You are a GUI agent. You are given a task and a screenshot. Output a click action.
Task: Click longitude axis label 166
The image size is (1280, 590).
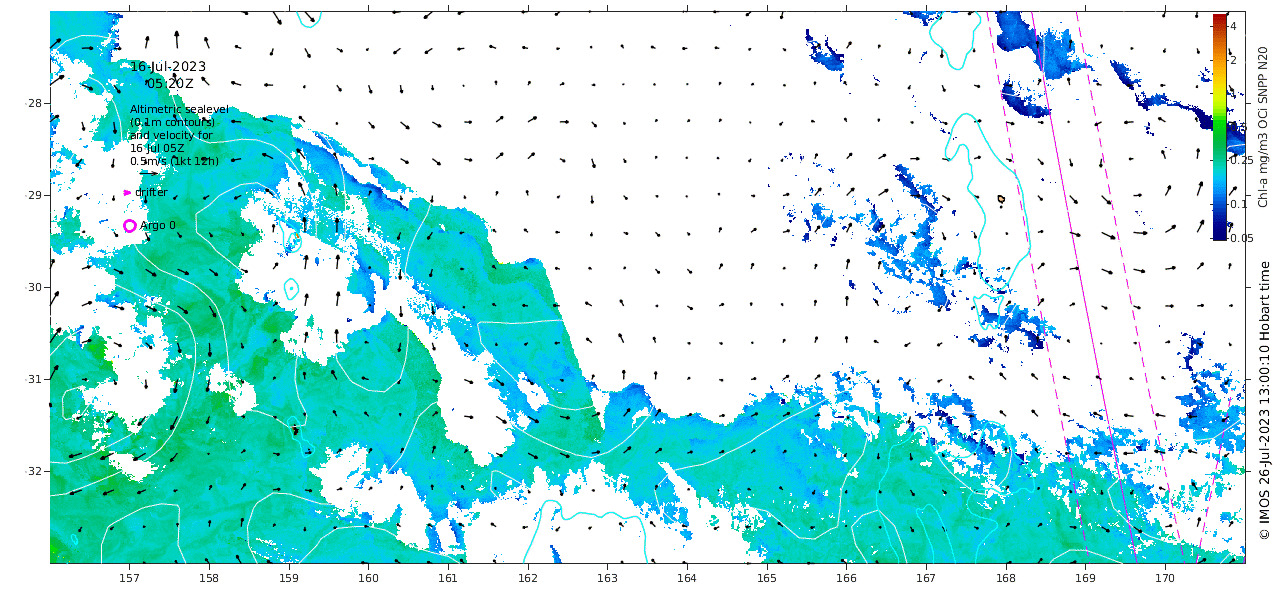click(x=846, y=578)
